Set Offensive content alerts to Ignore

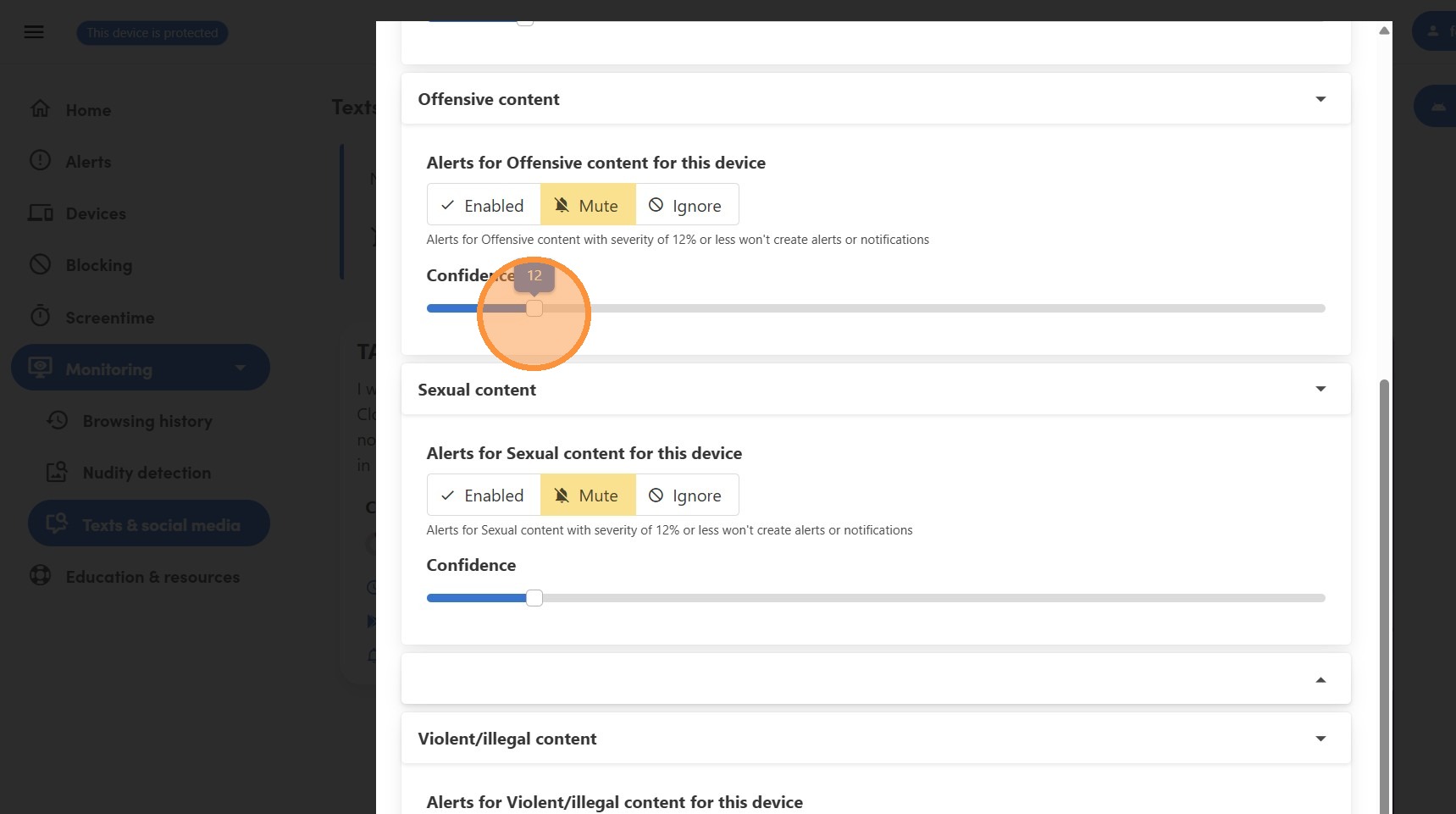686,205
